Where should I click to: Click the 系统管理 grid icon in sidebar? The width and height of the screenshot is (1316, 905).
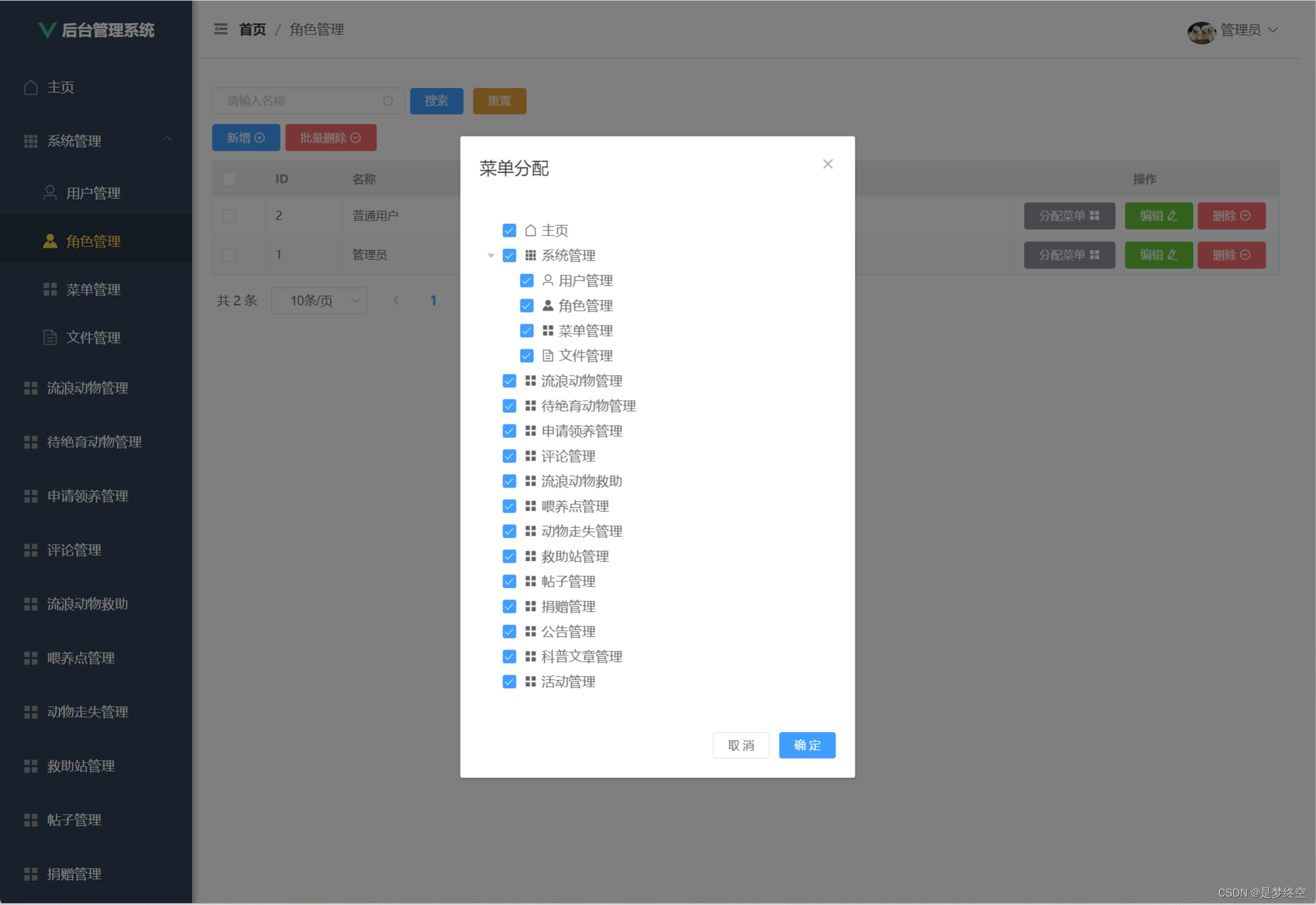pyautogui.click(x=30, y=141)
